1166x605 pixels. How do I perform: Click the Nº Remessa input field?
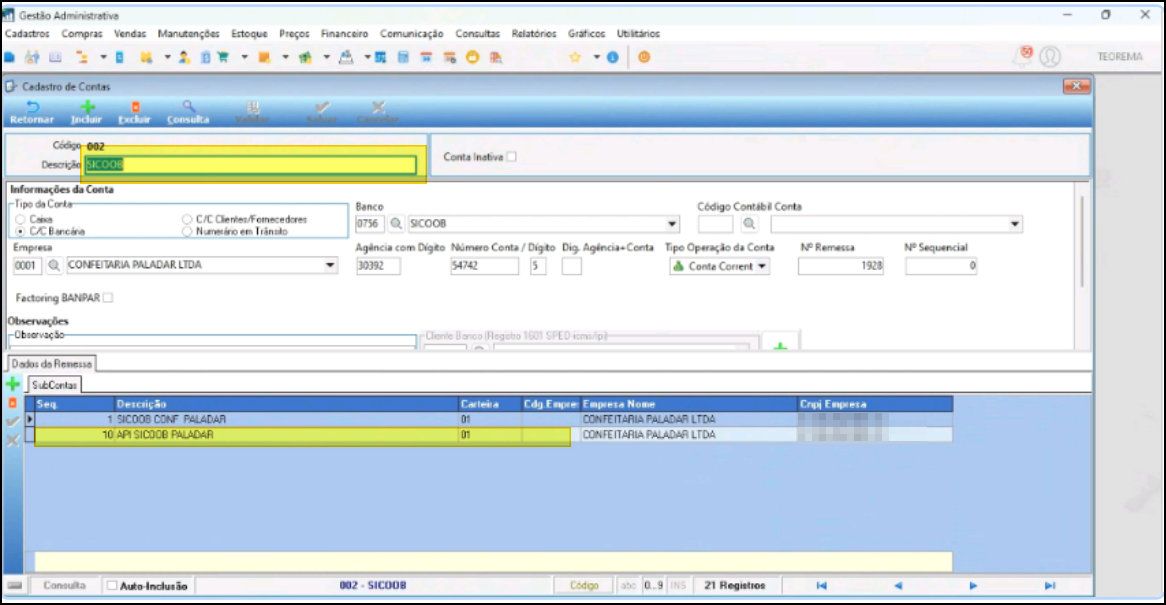tap(841, 266)
